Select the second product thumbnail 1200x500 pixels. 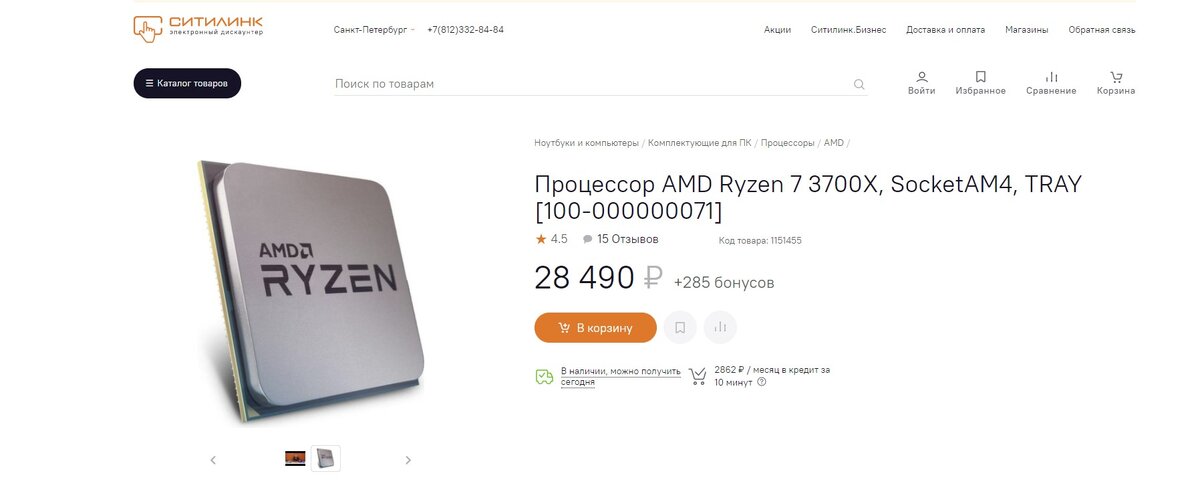coord(325,458)
